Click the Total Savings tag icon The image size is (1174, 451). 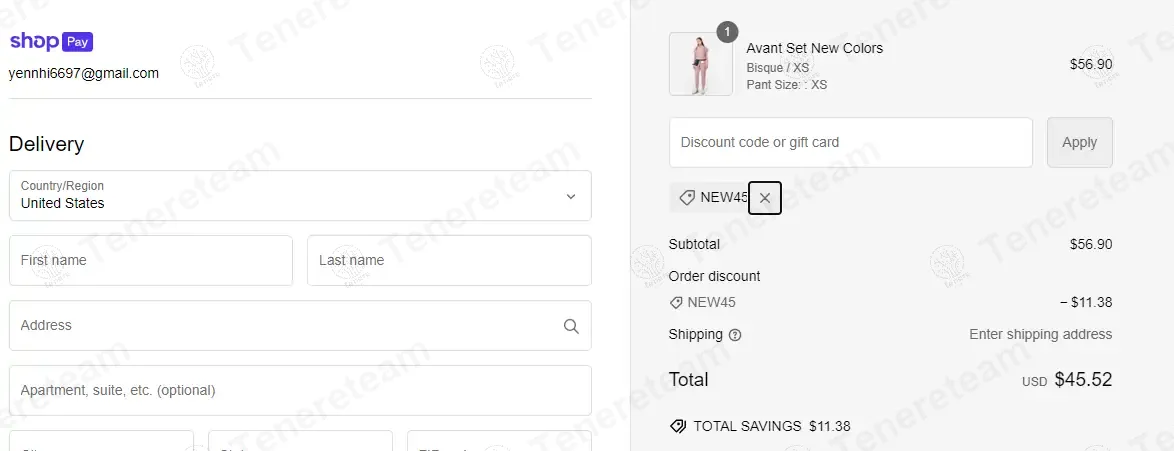[x=678, y=426]
